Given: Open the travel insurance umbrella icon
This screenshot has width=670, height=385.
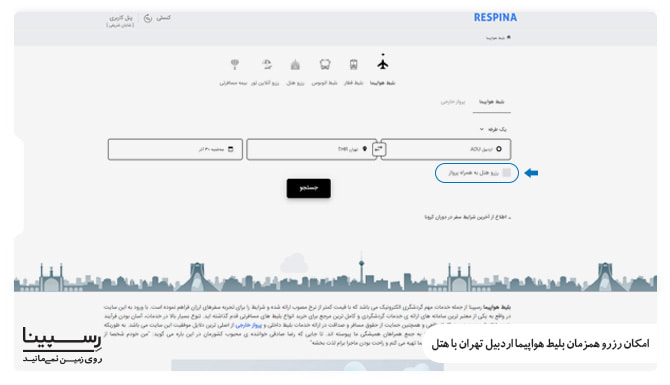Looking at the screenshot, I should click(235, 65).
